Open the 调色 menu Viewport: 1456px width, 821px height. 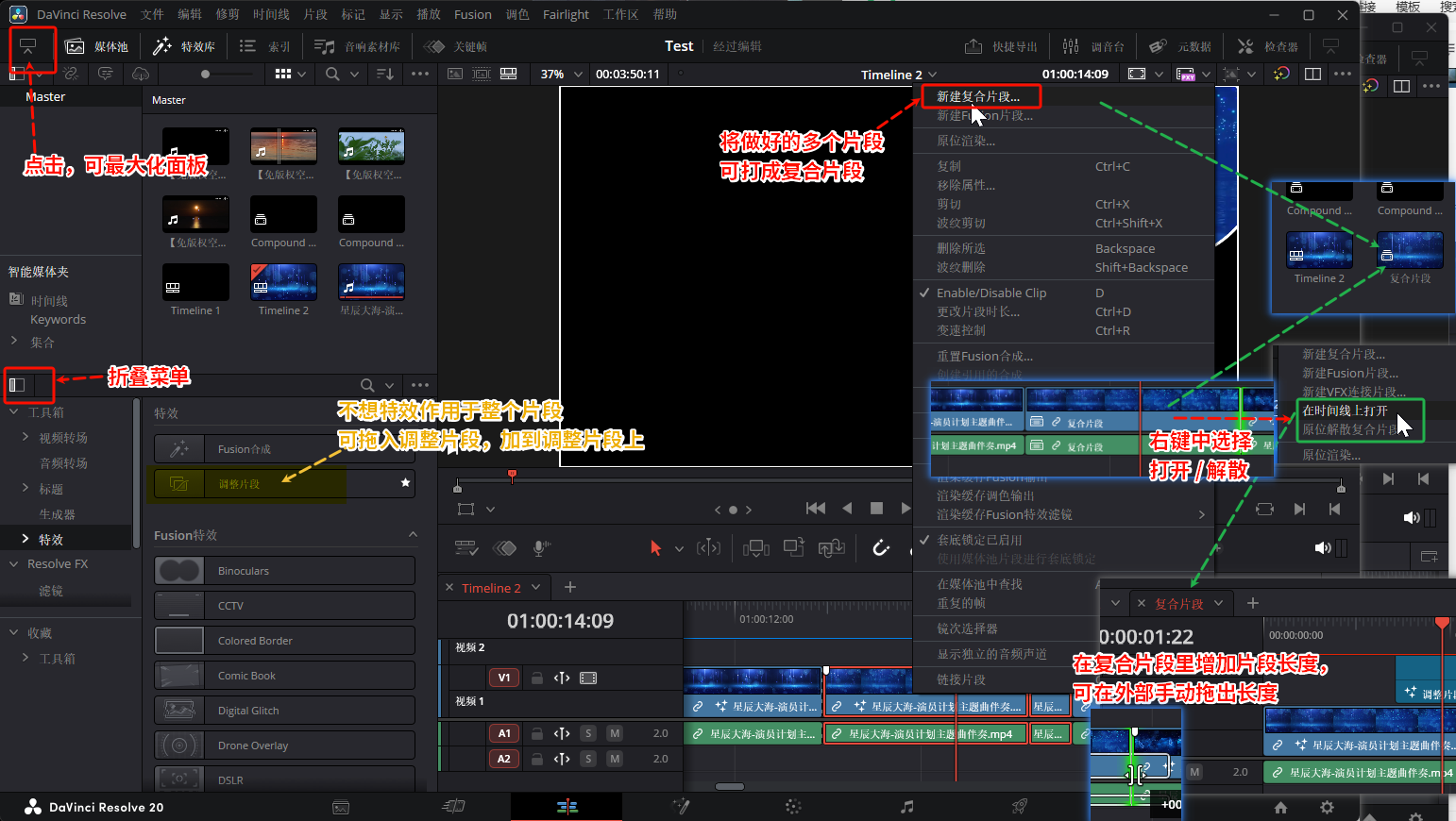pos(517,14)
